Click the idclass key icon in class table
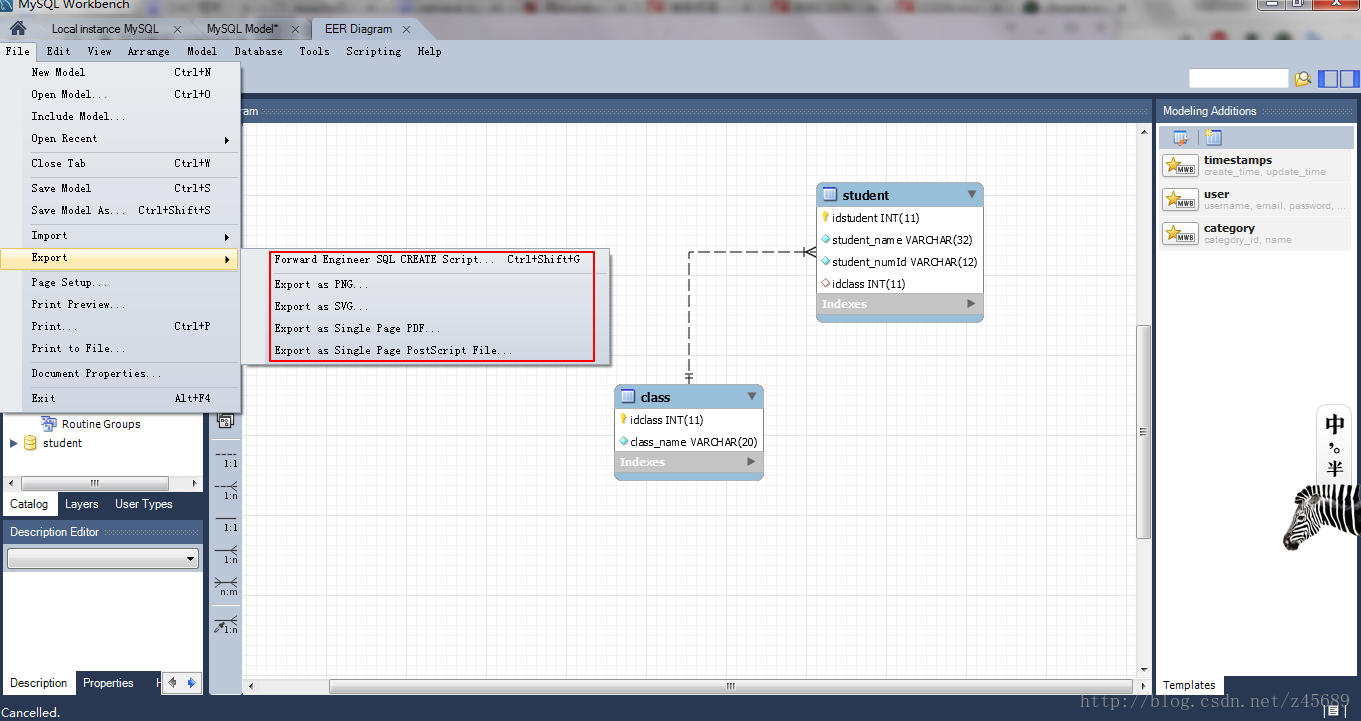Screen dimensions: 1361x721 point(623,419)
